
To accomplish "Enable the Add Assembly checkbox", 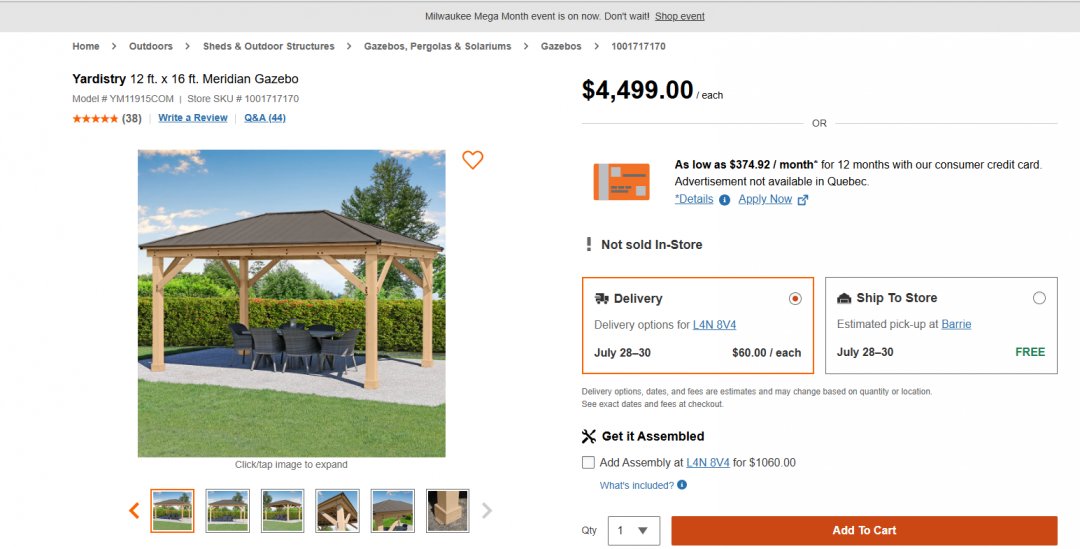I will tap(588, 463).
